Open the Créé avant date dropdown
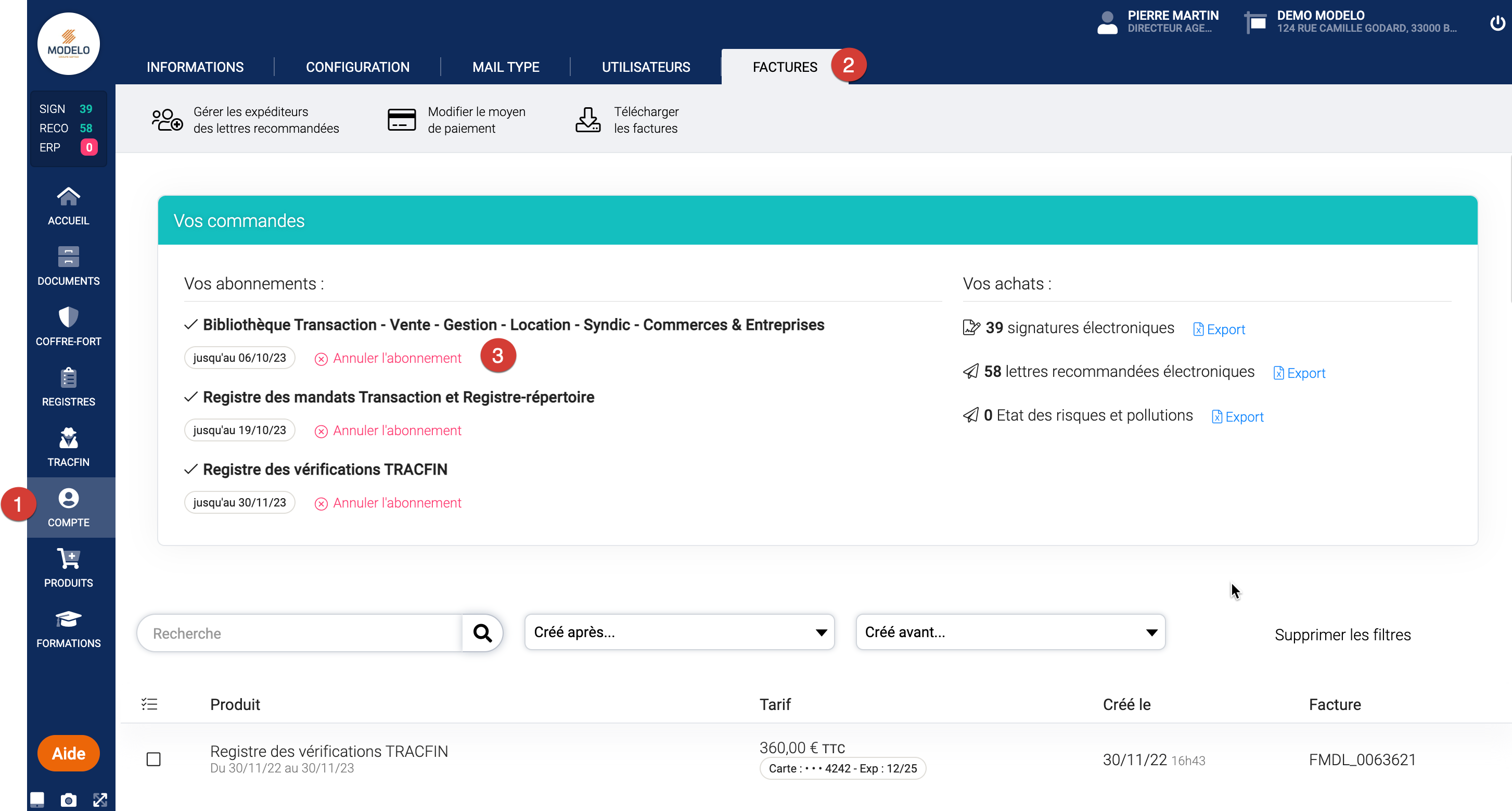 coord(1010,632)
